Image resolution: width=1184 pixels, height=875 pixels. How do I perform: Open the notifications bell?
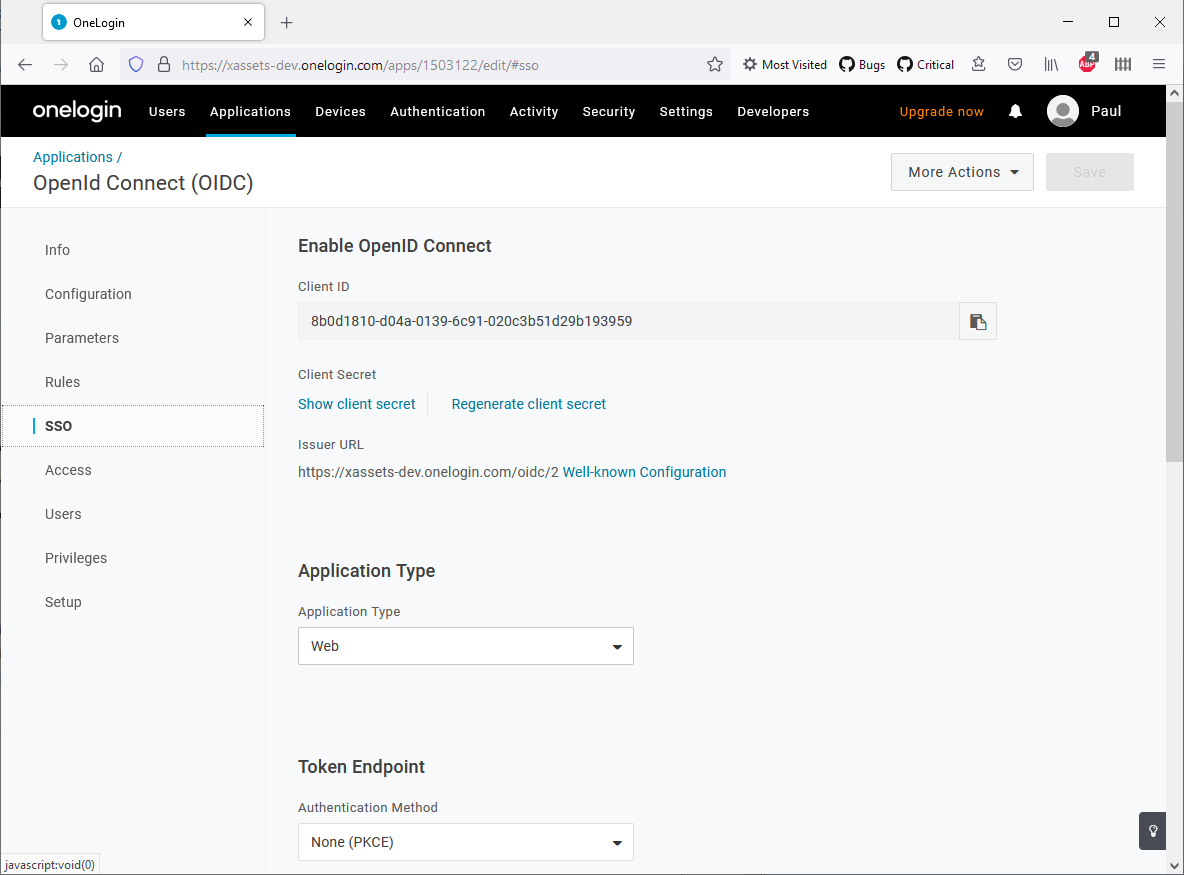(x=1016, y=111)
